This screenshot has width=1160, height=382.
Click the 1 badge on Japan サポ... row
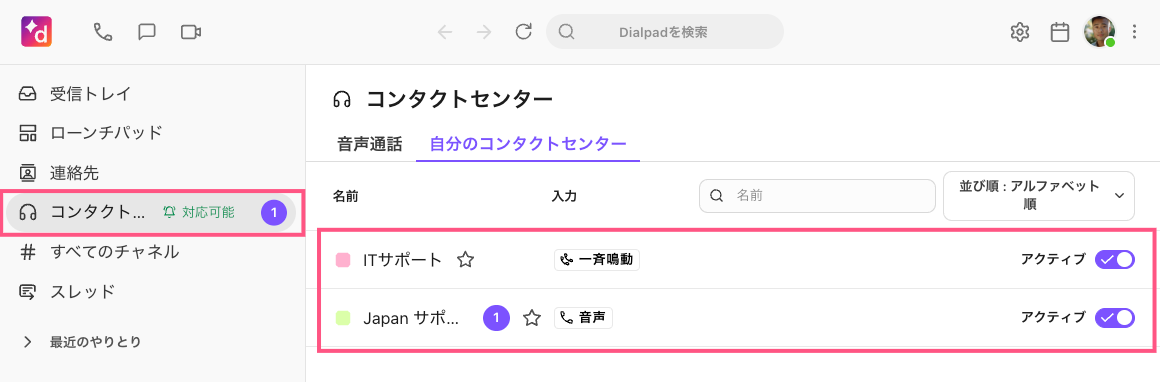(x=496, y=318)
